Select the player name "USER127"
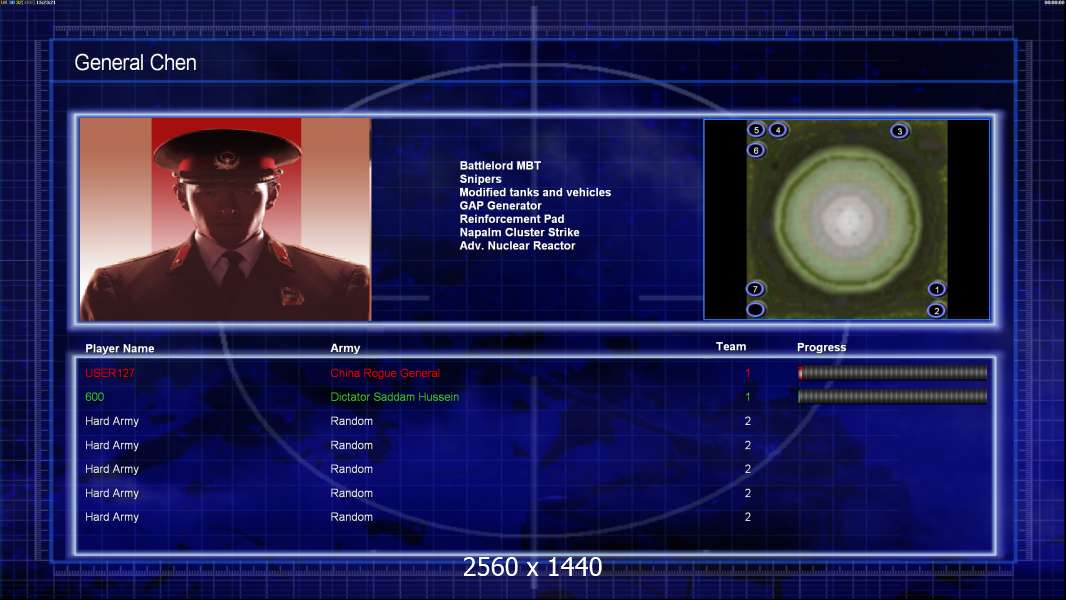Screen dimensions: 1066x600 point(109,373)
